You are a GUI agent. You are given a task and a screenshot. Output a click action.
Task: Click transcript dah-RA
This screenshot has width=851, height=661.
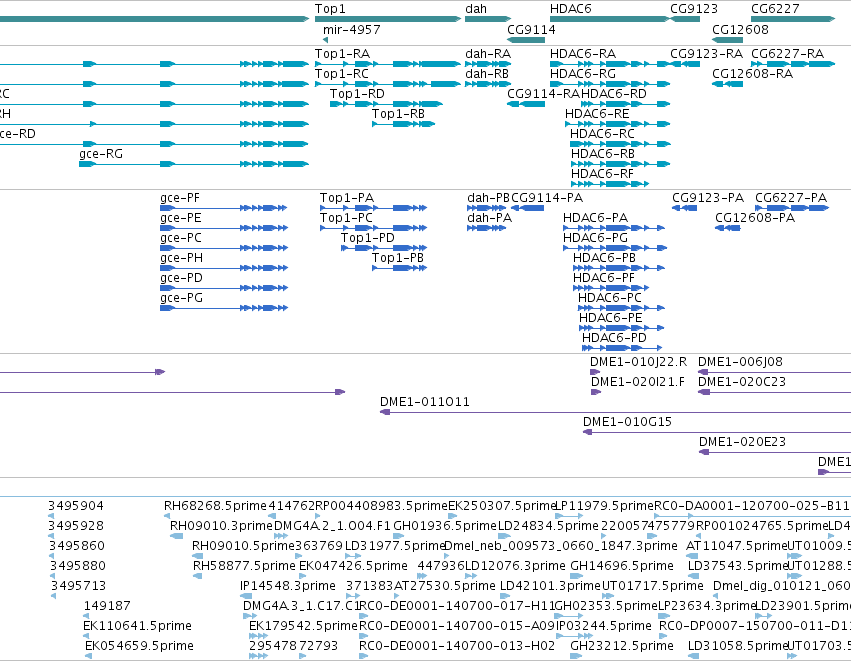click(488, 64)
